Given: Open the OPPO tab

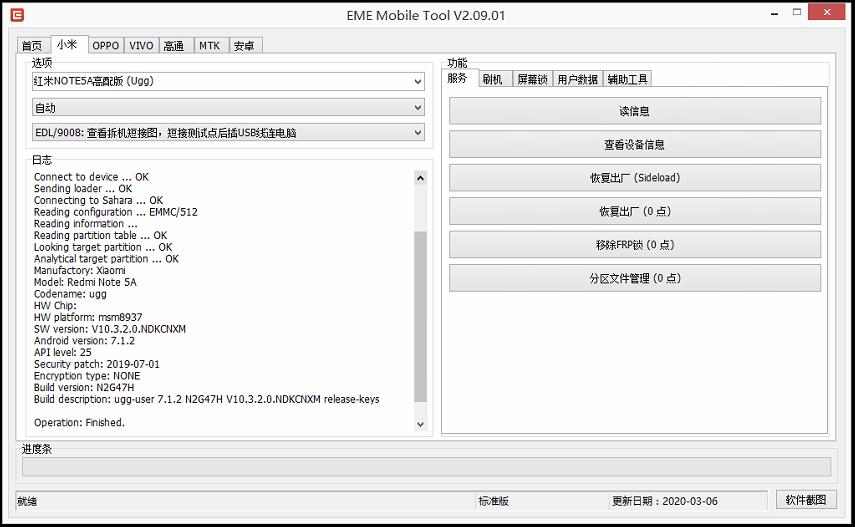Looking at the screenshot, I should coord(106,46).
